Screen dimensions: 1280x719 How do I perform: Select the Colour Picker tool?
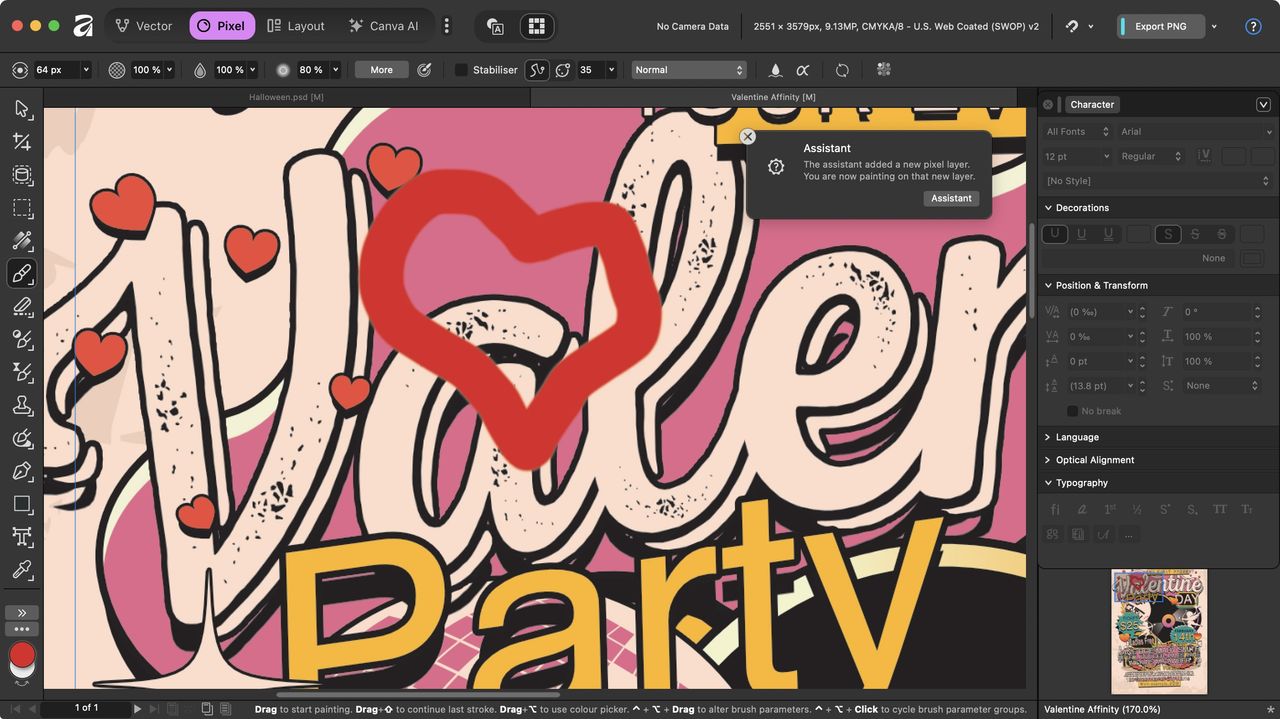(22, 571)
